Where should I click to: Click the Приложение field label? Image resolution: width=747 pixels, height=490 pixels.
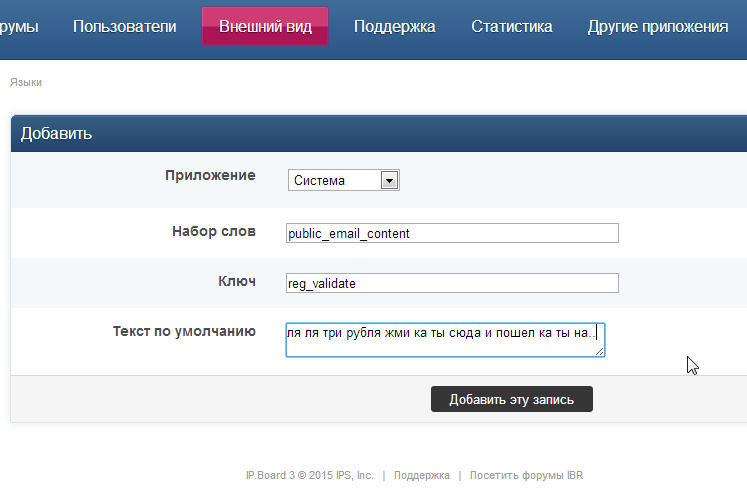click(x=210, y=175)
